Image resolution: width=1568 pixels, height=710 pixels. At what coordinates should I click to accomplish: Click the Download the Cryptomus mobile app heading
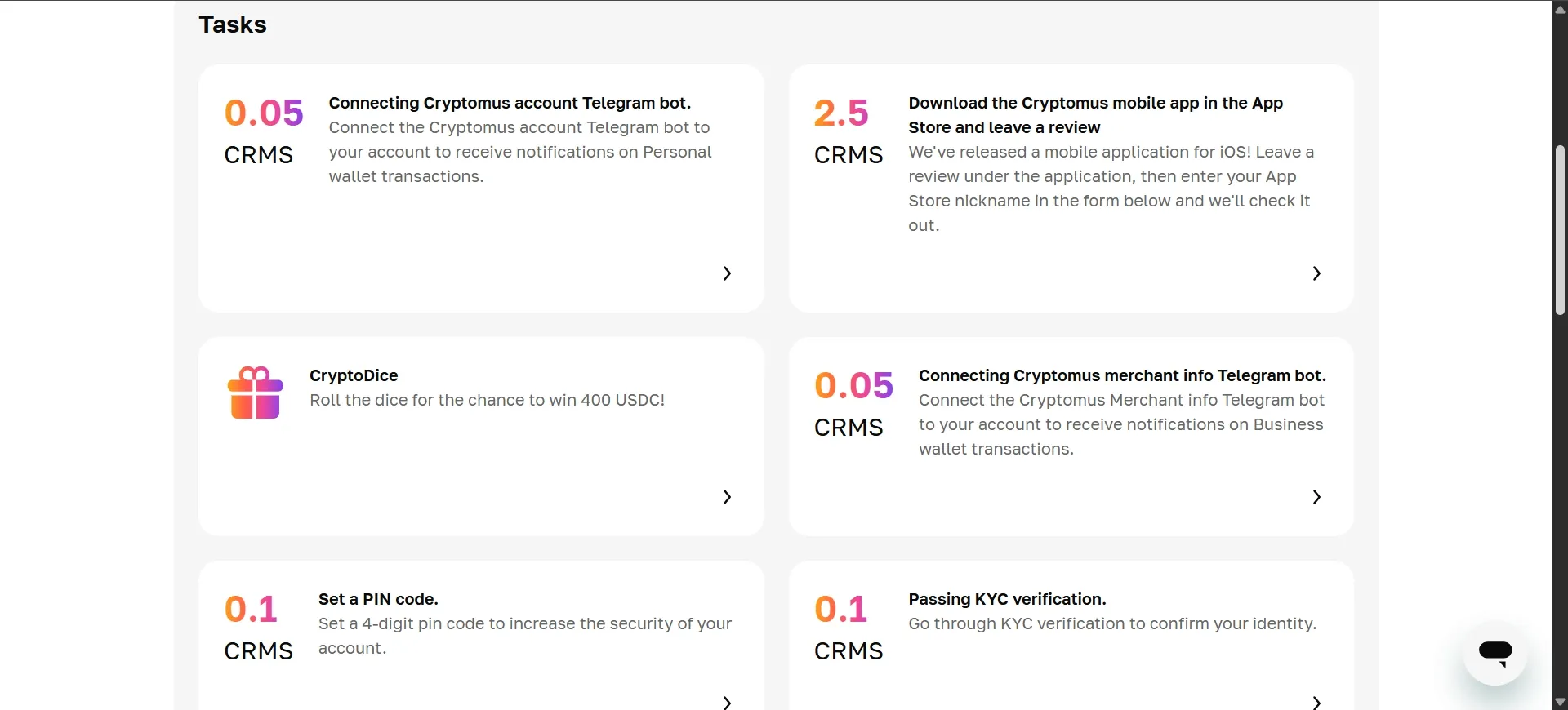(1095, 115)
